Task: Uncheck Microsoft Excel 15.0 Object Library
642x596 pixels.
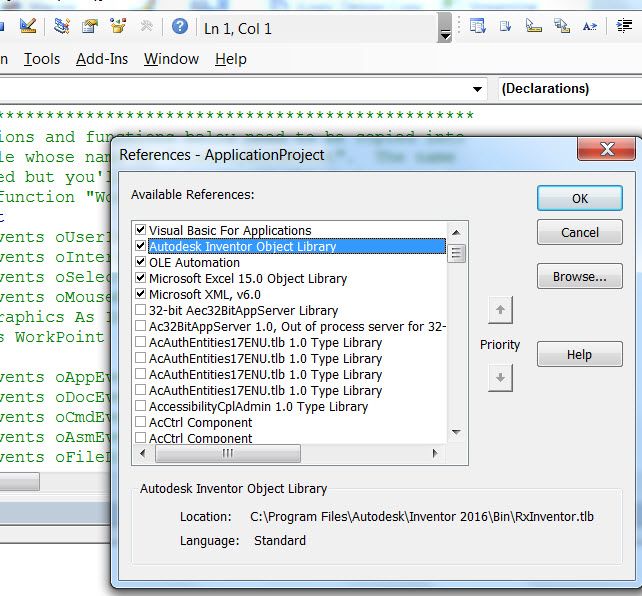Action: (x=140, y=278)
